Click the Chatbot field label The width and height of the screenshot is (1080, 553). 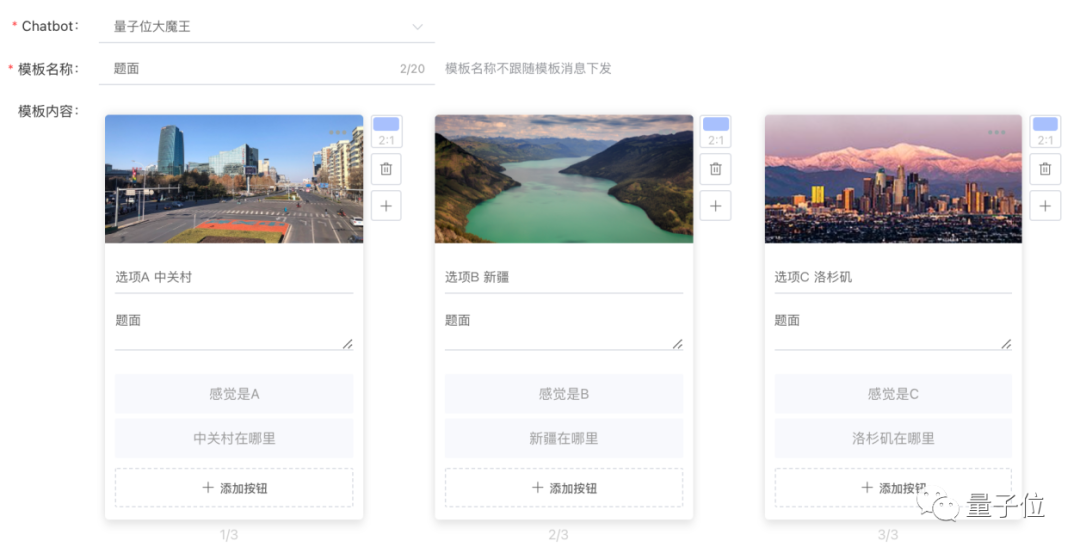[50, 26]
